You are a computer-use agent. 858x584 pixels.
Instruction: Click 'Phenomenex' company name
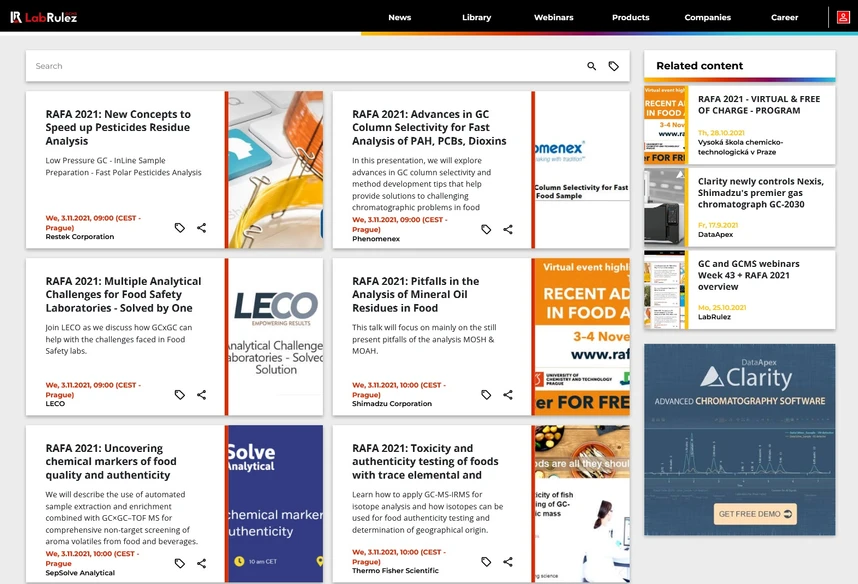click(x=376, y=239)
